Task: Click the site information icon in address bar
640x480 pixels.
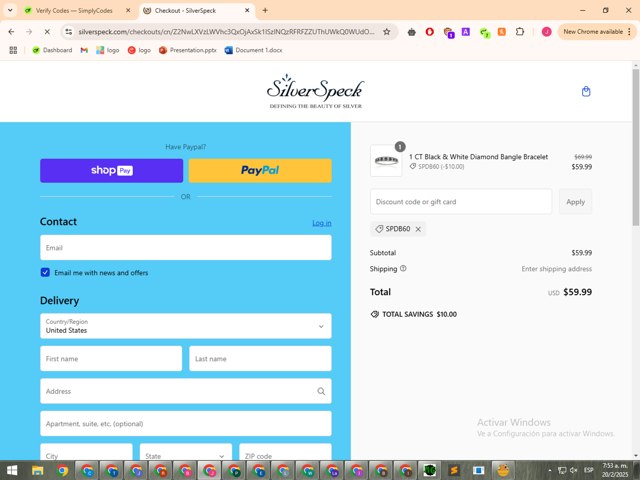Action: (x=69, y=31)
